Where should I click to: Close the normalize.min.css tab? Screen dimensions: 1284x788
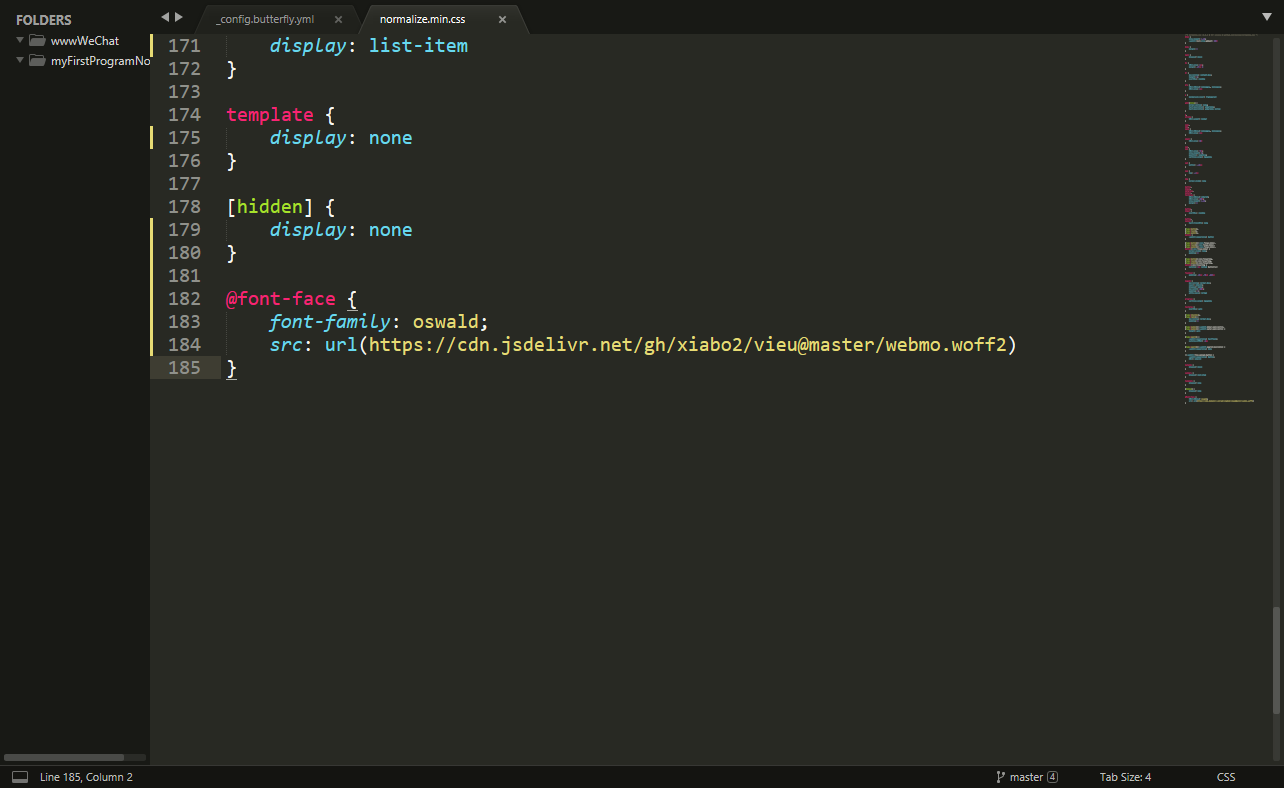pyautogui.click(x=502, y=19)
